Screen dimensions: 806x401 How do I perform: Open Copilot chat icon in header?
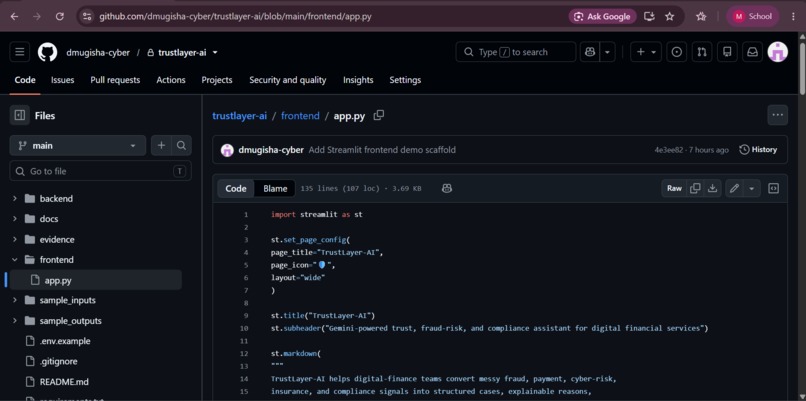pyautogui.click(x=590, y=52)
